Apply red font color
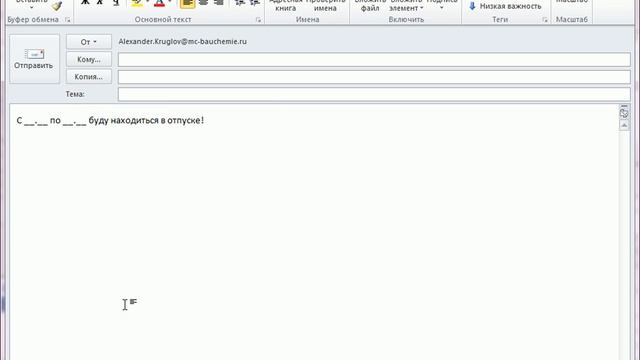Image resolution: width=640 pixels, height=360 pixels. click(160, 3)
